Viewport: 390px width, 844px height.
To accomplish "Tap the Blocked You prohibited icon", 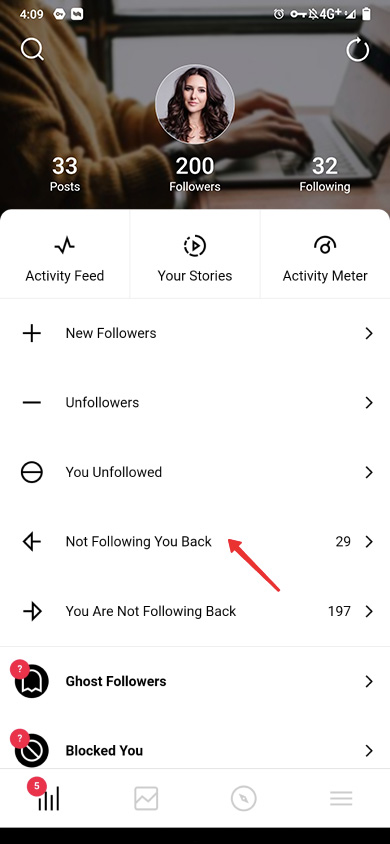I will 32,750.
